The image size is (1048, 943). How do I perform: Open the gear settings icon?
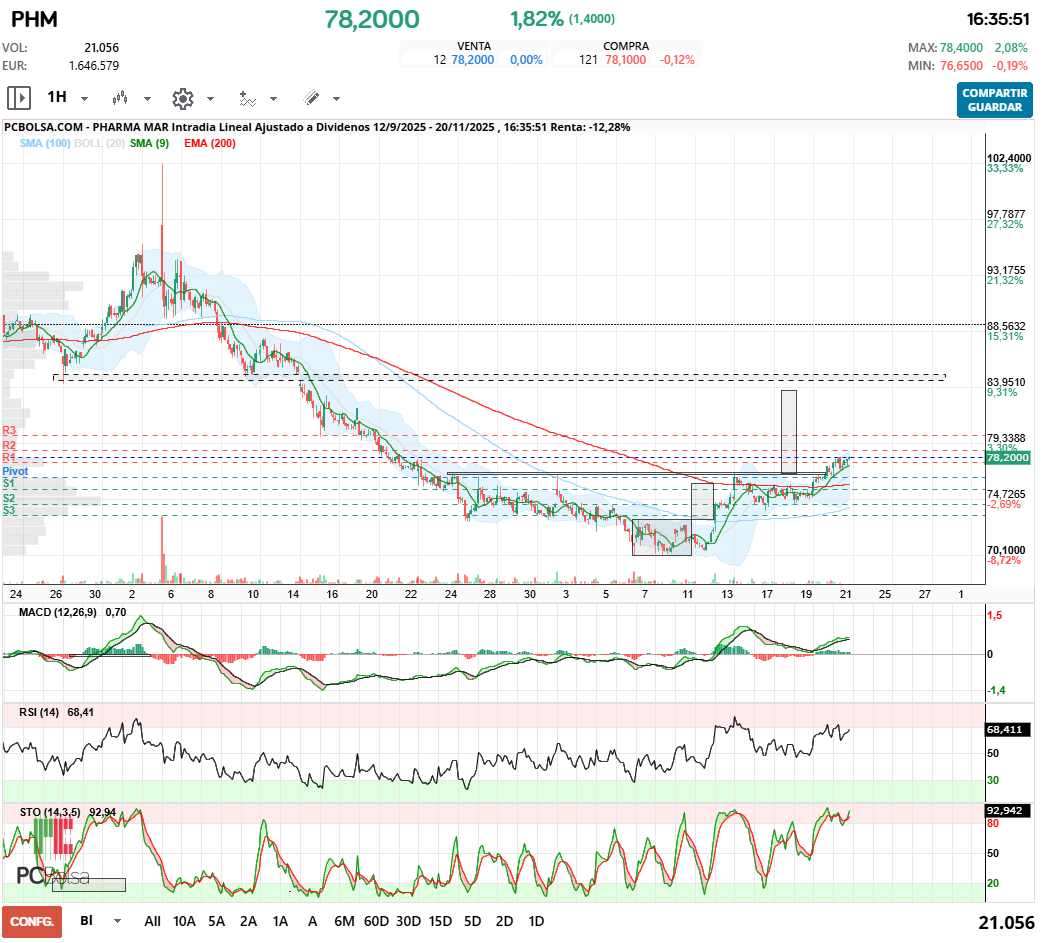(182, 98)
